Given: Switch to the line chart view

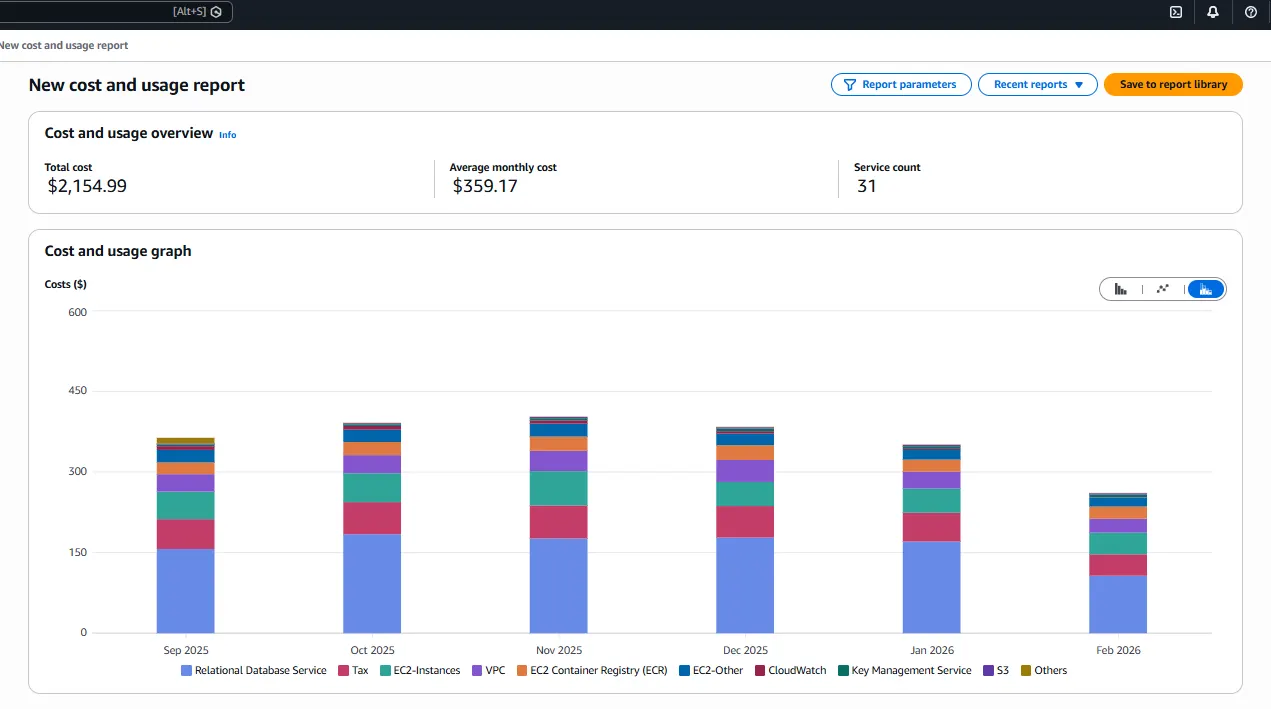Looking at the screenshot, I should pos(1162,289).
